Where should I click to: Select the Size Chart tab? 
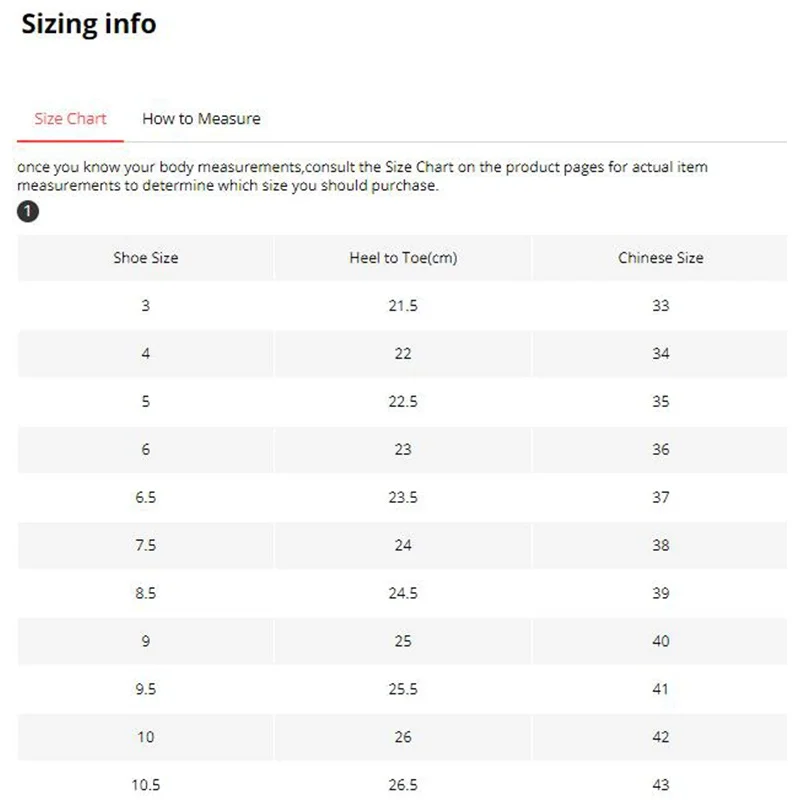coord(70,118)
